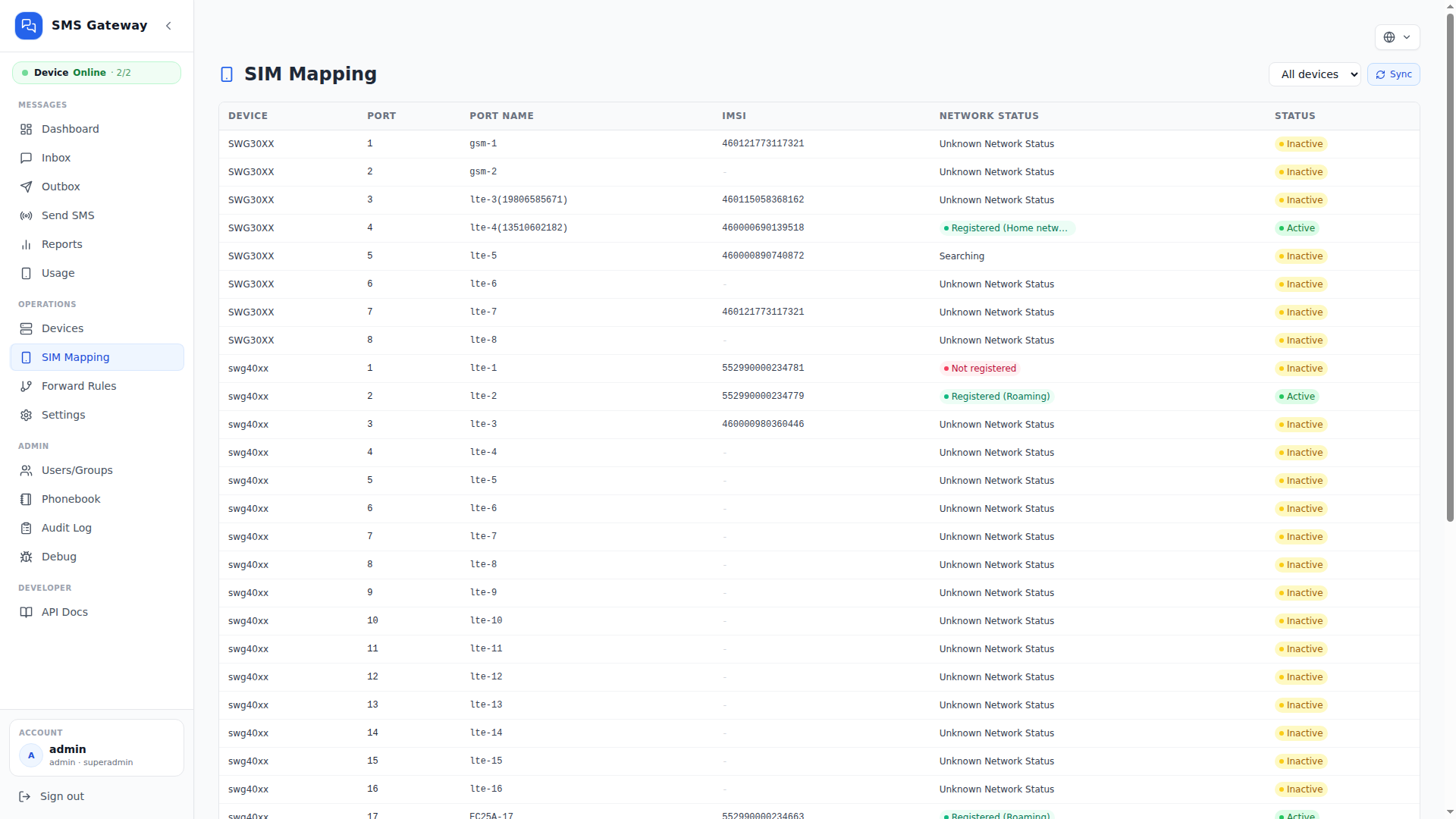Click the Users/Groups people icon
Image resolution: width=1456 pixels, height=819 pixels.
coord(26,470)
